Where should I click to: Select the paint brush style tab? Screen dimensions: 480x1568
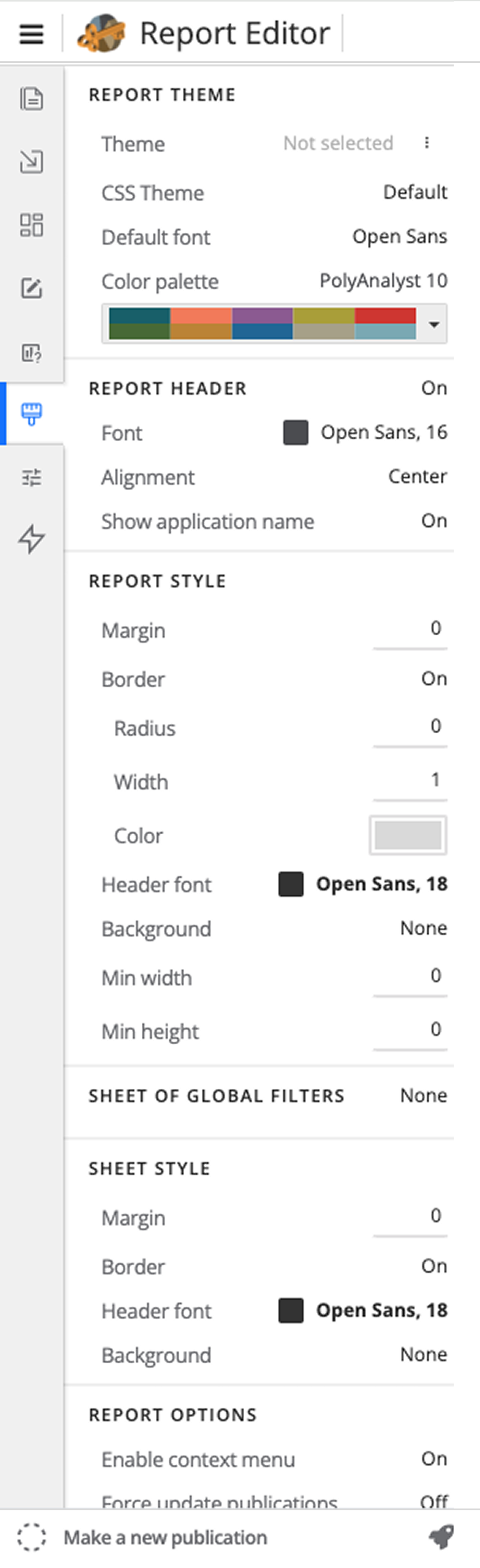31,414
